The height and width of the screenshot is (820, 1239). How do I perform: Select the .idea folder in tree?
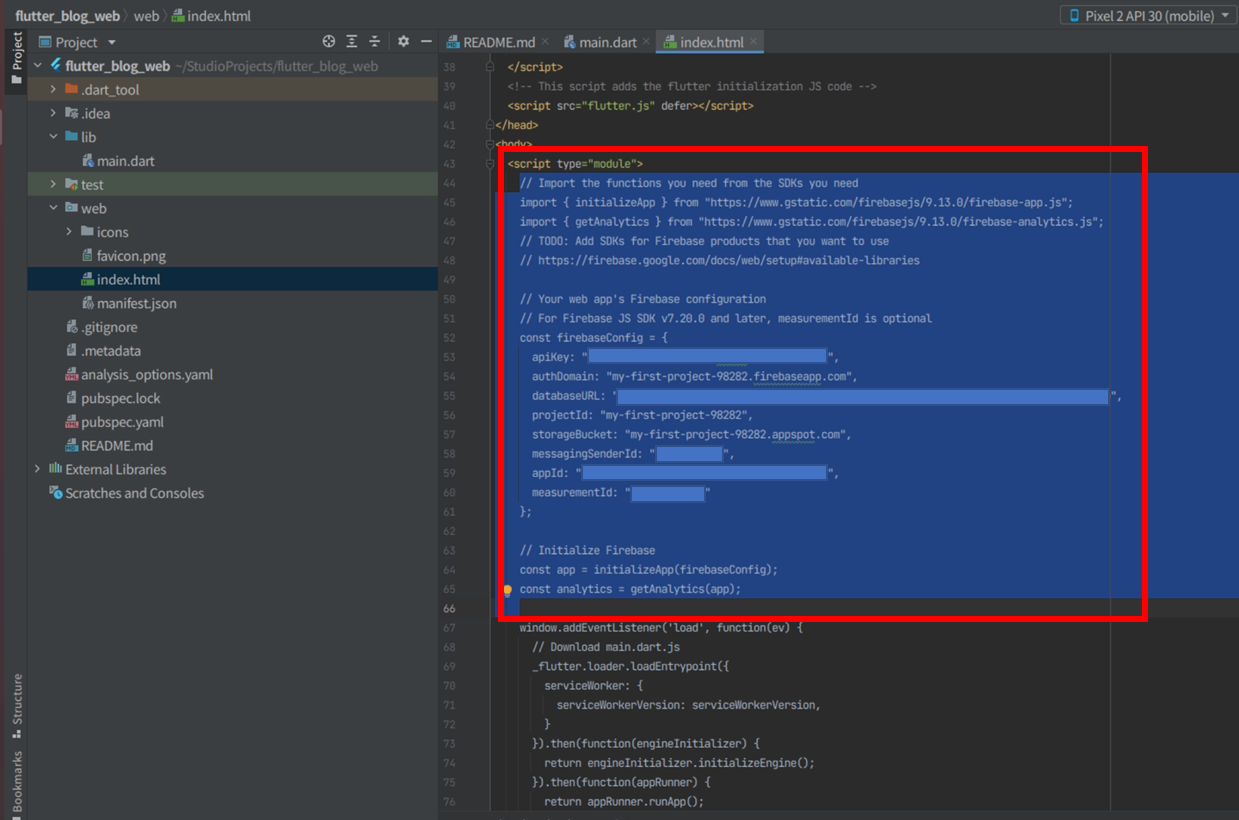96,113
